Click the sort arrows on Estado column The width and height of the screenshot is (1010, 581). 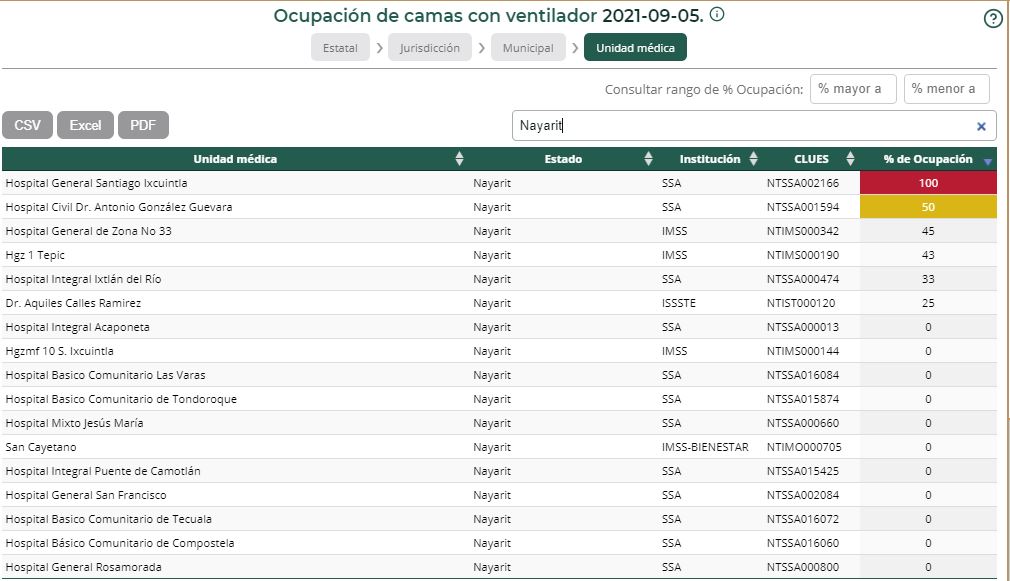(x=650, y=158)
